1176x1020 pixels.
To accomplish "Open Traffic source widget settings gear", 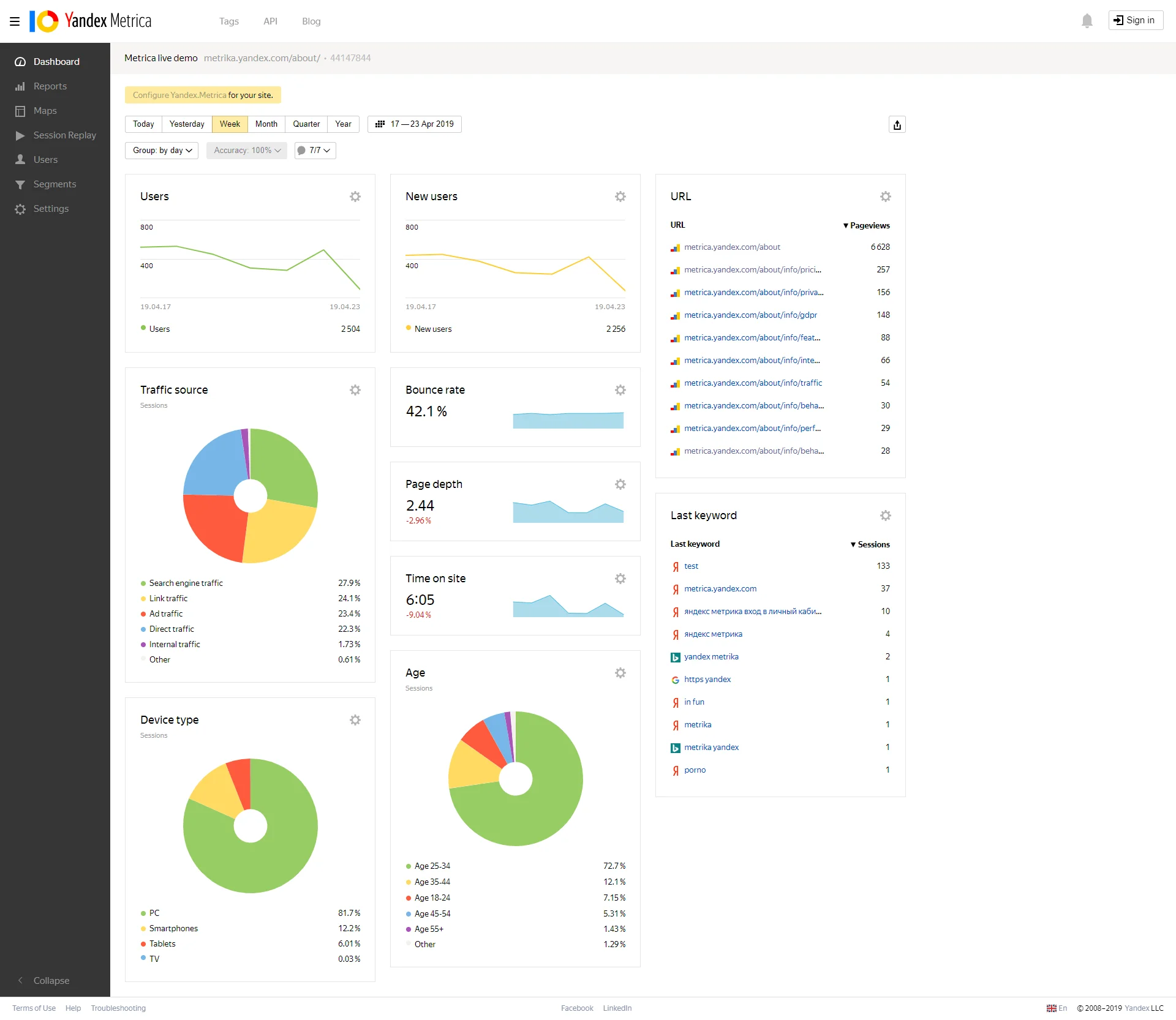I will tap(355, 390).
